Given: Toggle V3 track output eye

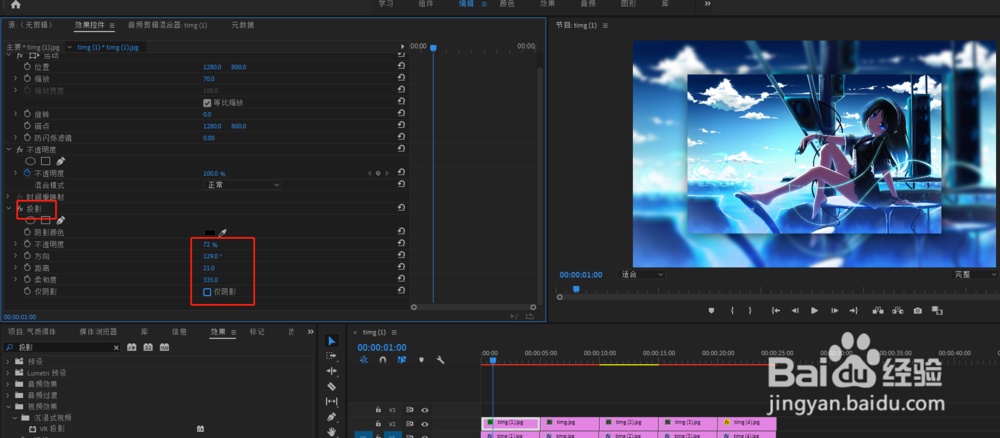Looking at the screenshot, I should point(425,410).
